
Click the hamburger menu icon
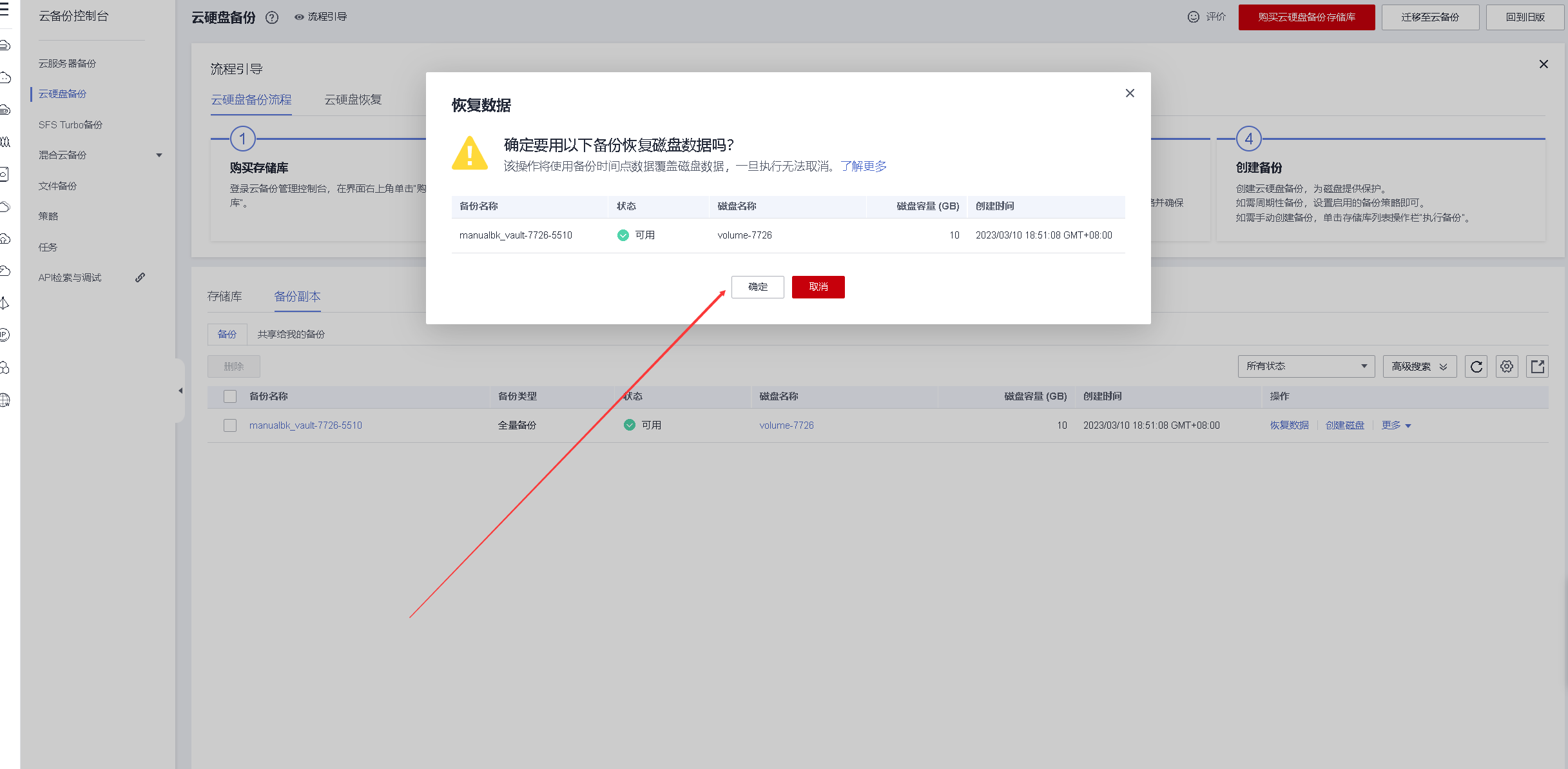[x=5, y=9]
